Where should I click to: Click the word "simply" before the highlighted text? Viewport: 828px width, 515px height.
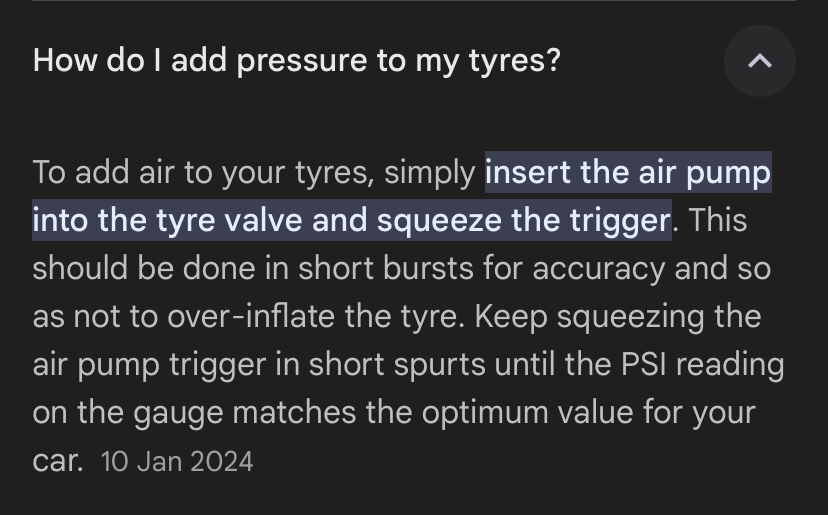(x=430, y=174)
